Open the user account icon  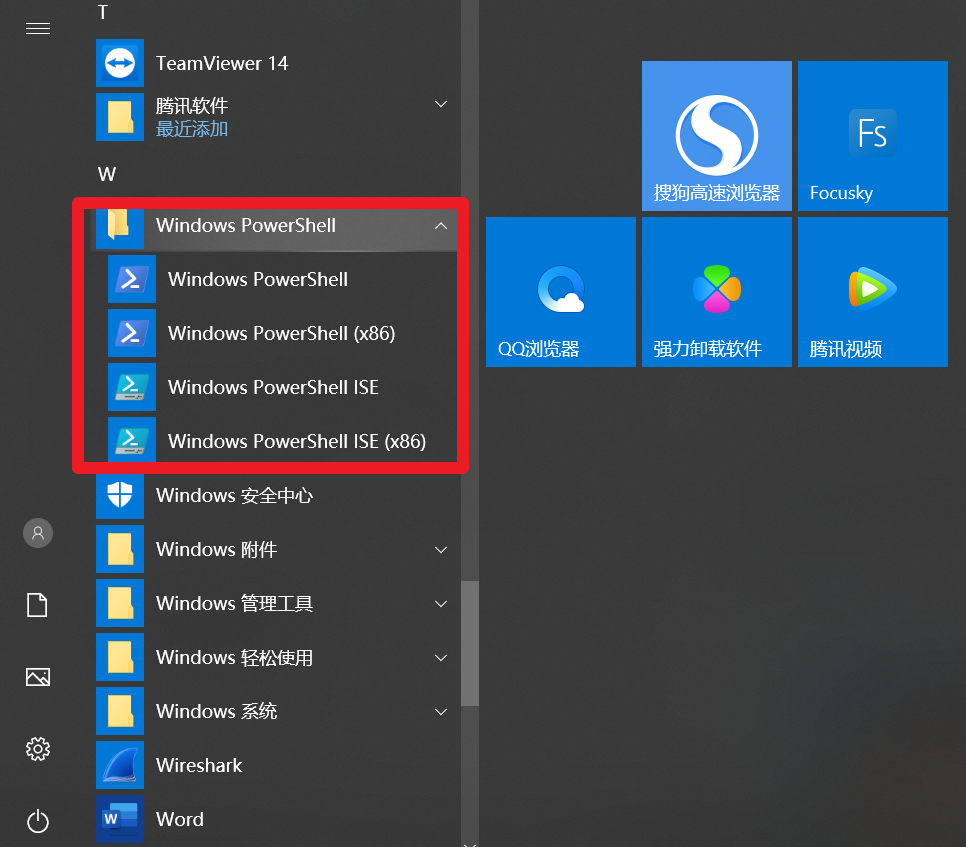tap(38, 533)
